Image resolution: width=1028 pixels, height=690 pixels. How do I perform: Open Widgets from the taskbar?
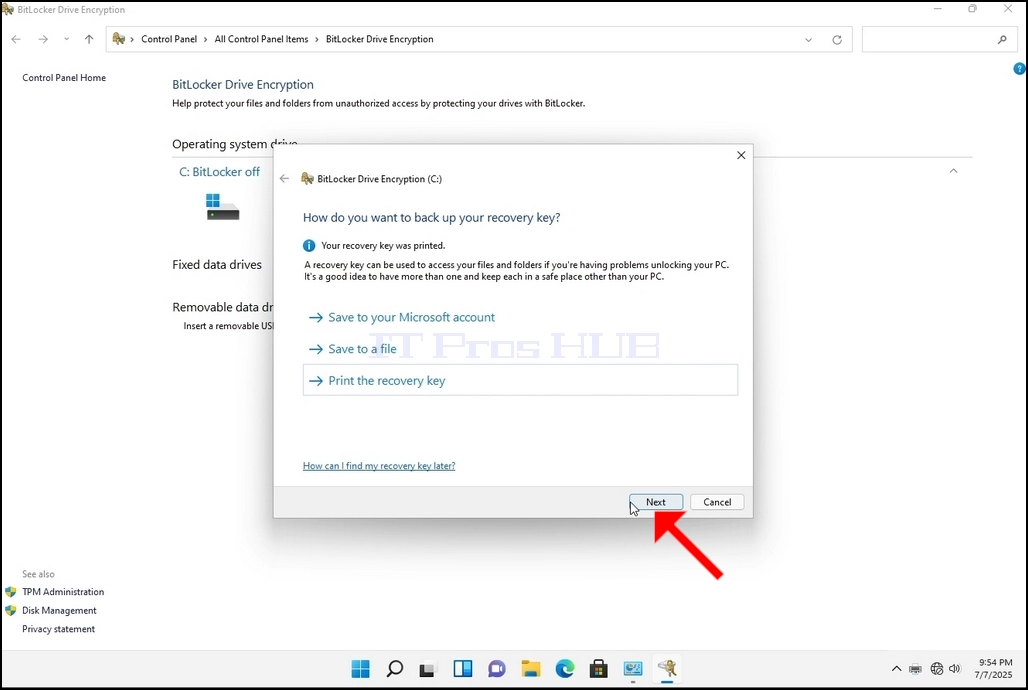463,669
